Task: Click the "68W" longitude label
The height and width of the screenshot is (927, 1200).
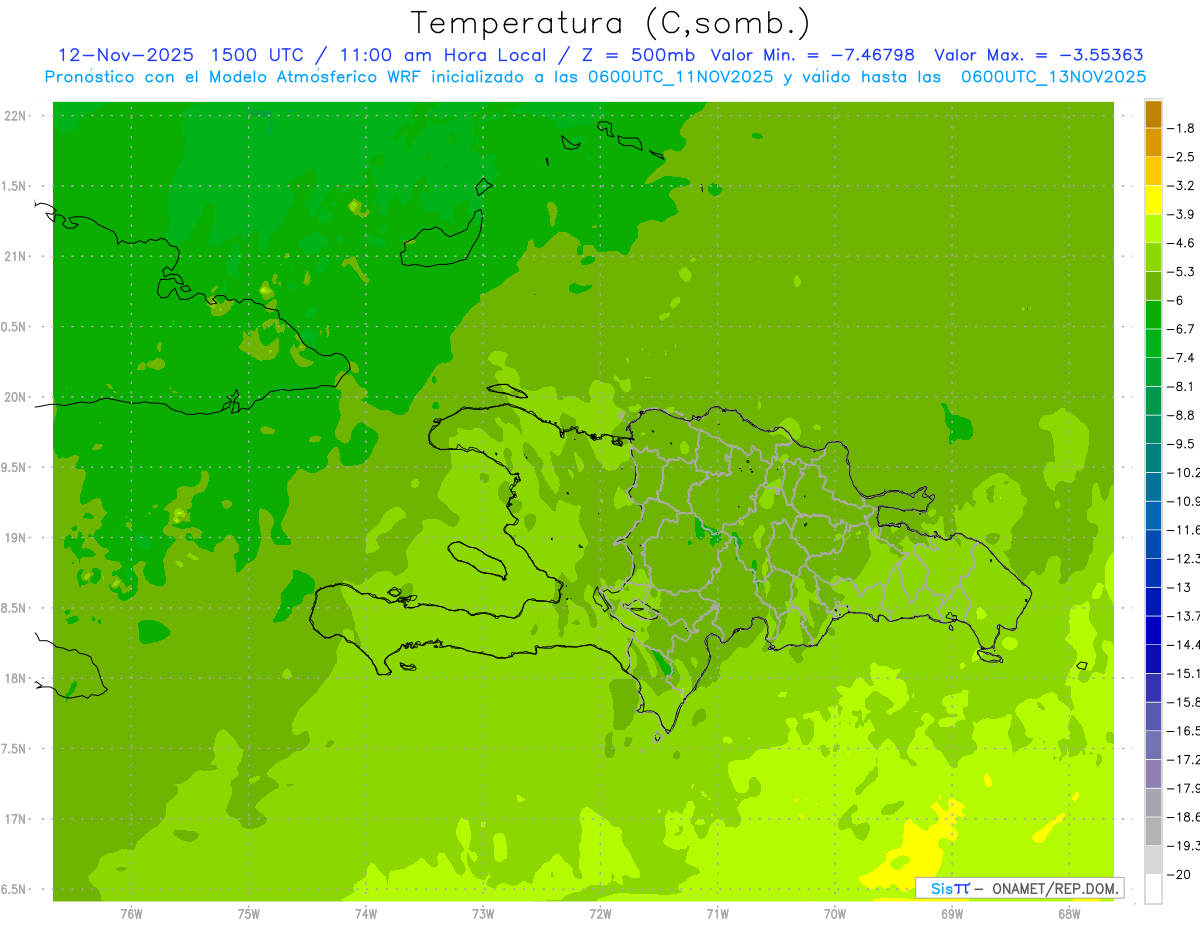Action: [1068, 913]
